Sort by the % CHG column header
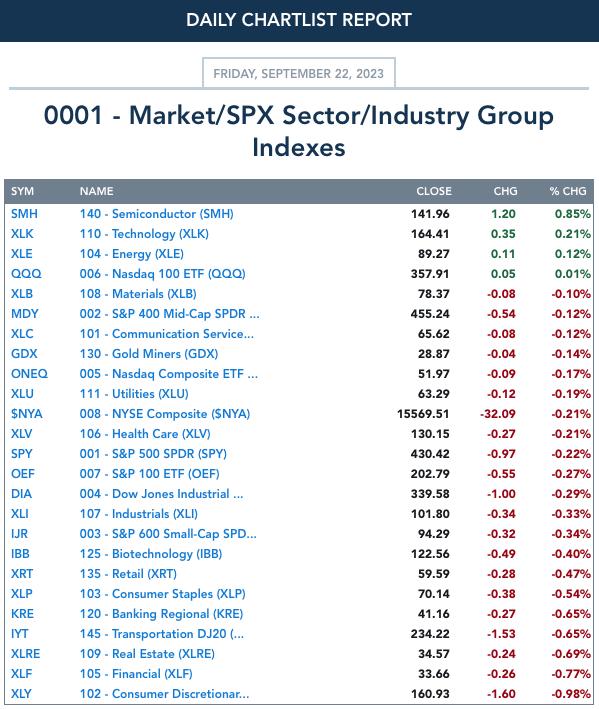The image size is (599, 709). click(568, 191)
